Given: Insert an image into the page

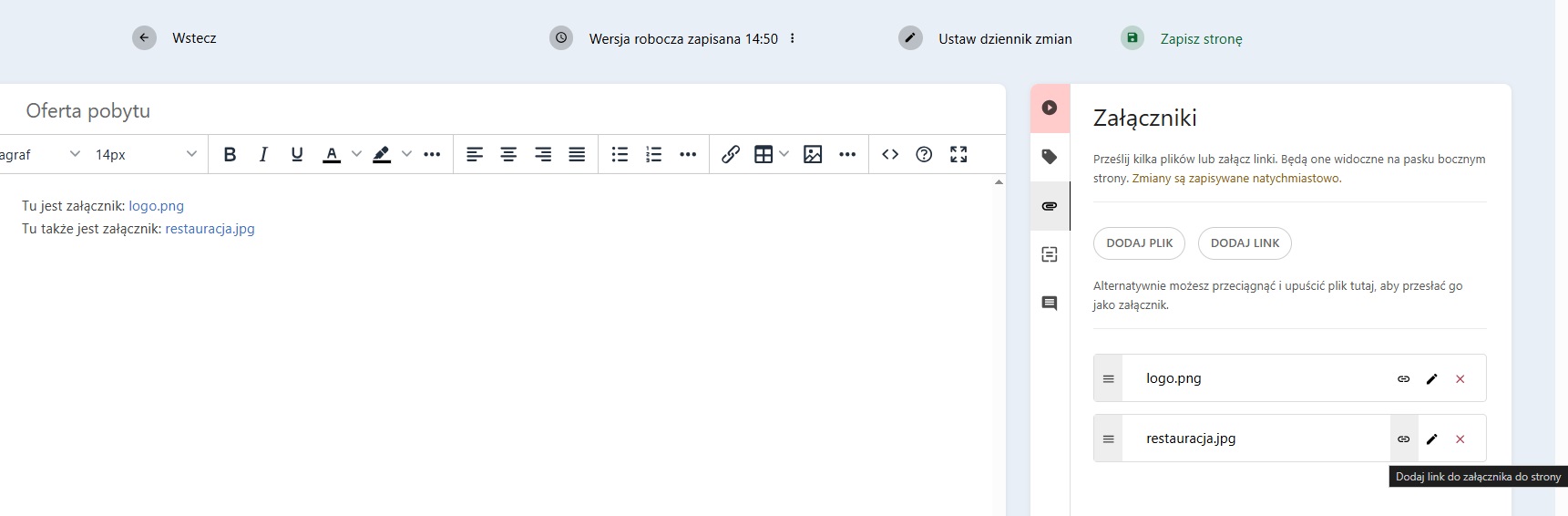Looking at the screenshot, I should tap(813, 155).
